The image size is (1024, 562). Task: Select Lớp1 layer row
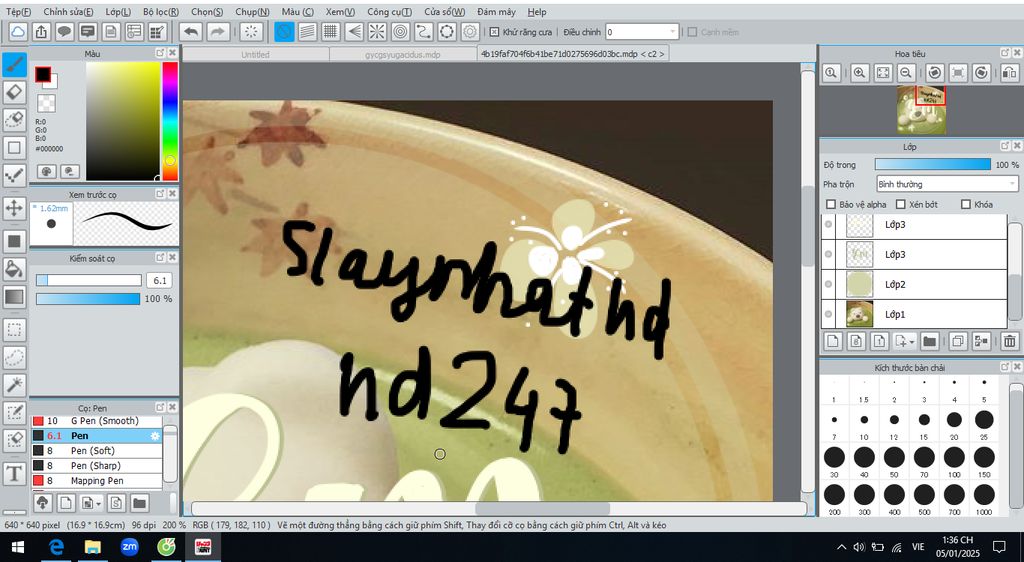pyautogui.click(x=914, y=314)
